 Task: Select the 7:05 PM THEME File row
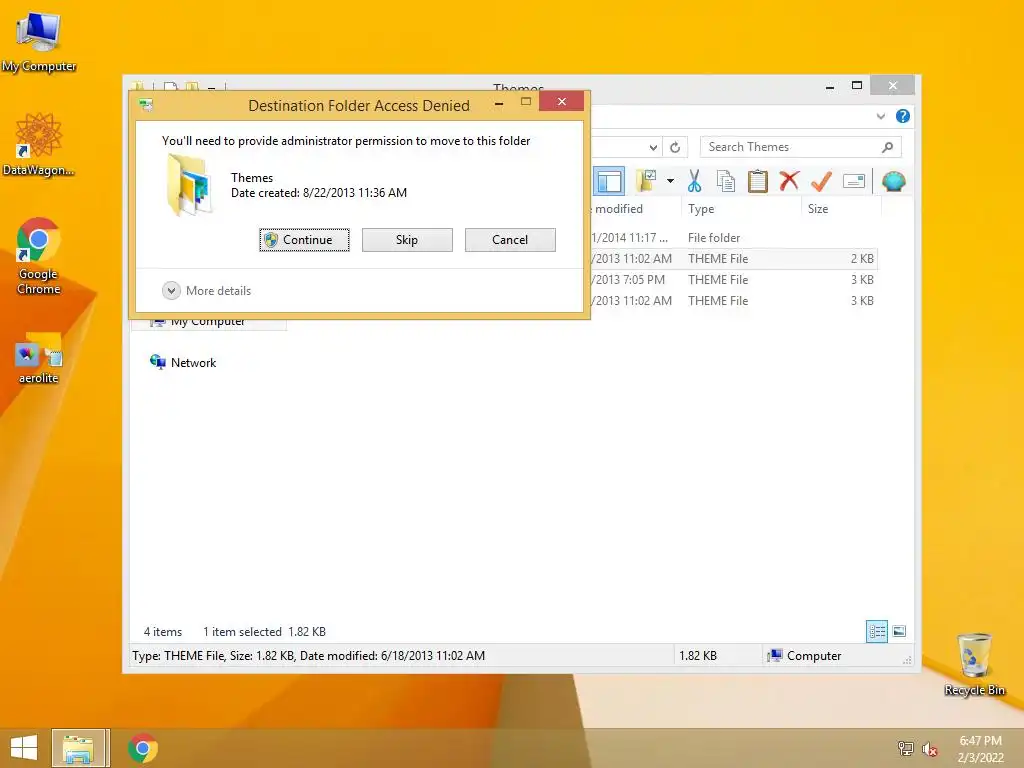pos(733,280)
